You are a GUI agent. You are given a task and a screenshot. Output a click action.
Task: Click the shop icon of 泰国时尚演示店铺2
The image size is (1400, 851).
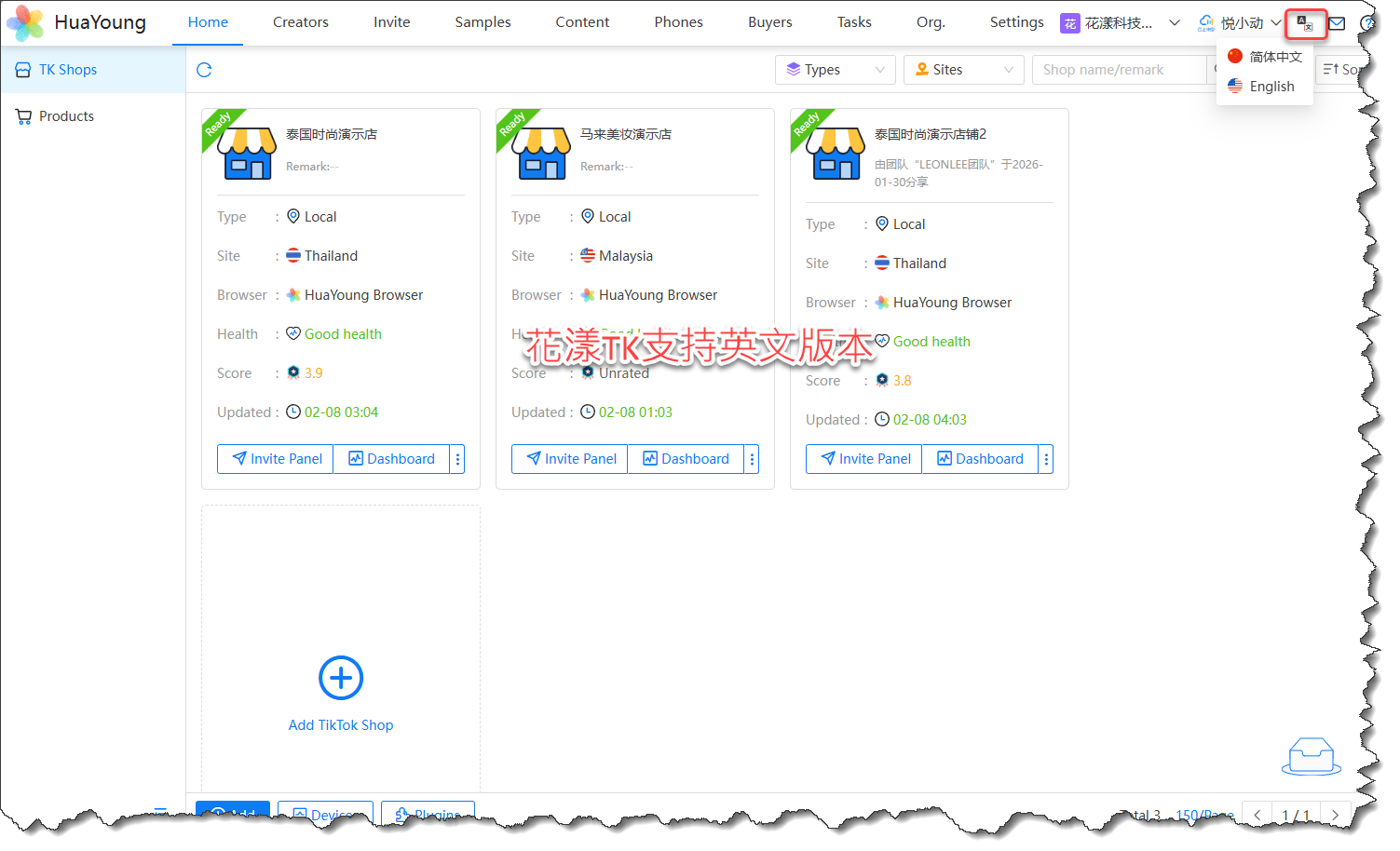(x=835, y=153)
